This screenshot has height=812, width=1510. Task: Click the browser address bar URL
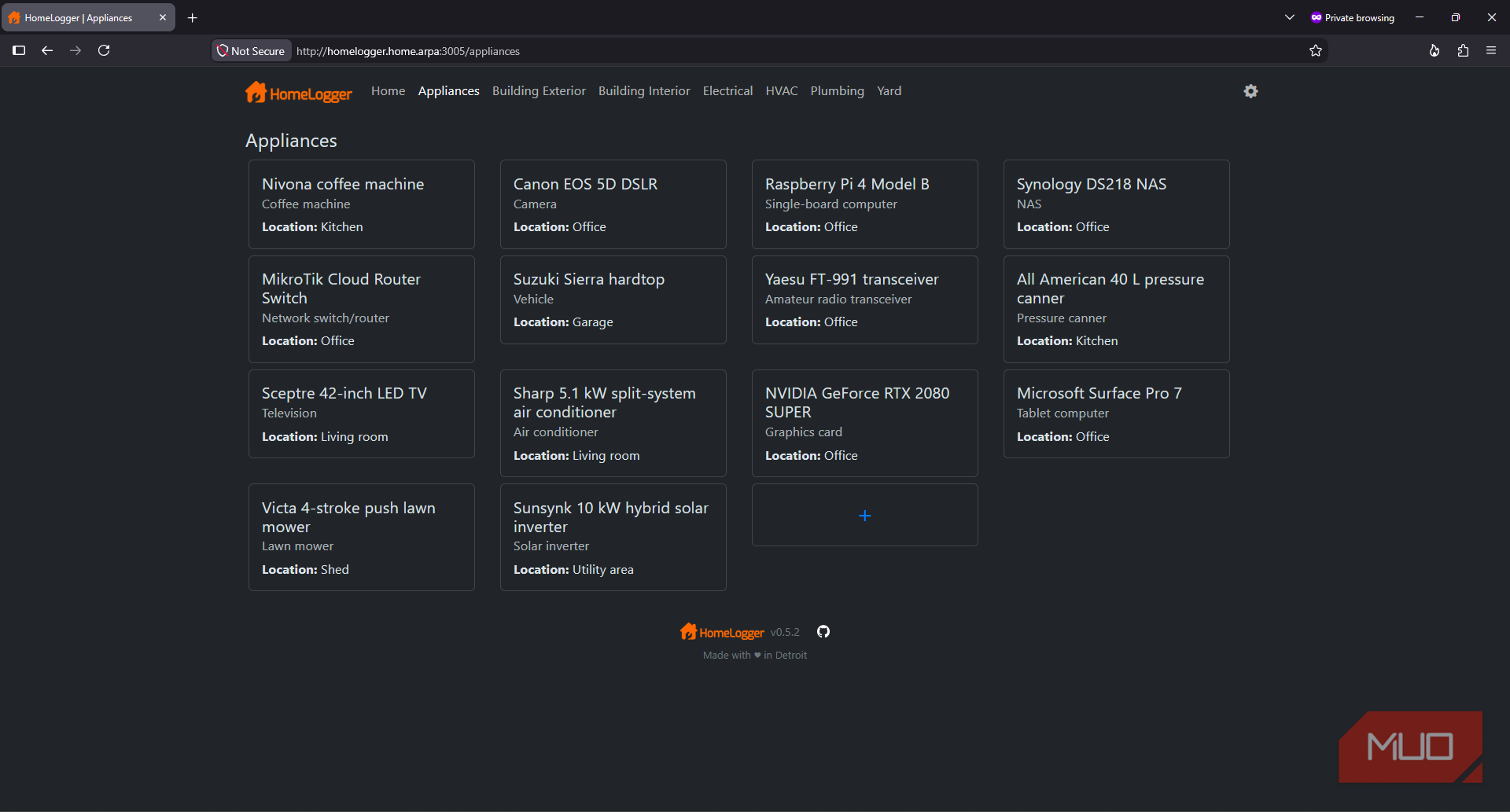[x=408, y=51]
